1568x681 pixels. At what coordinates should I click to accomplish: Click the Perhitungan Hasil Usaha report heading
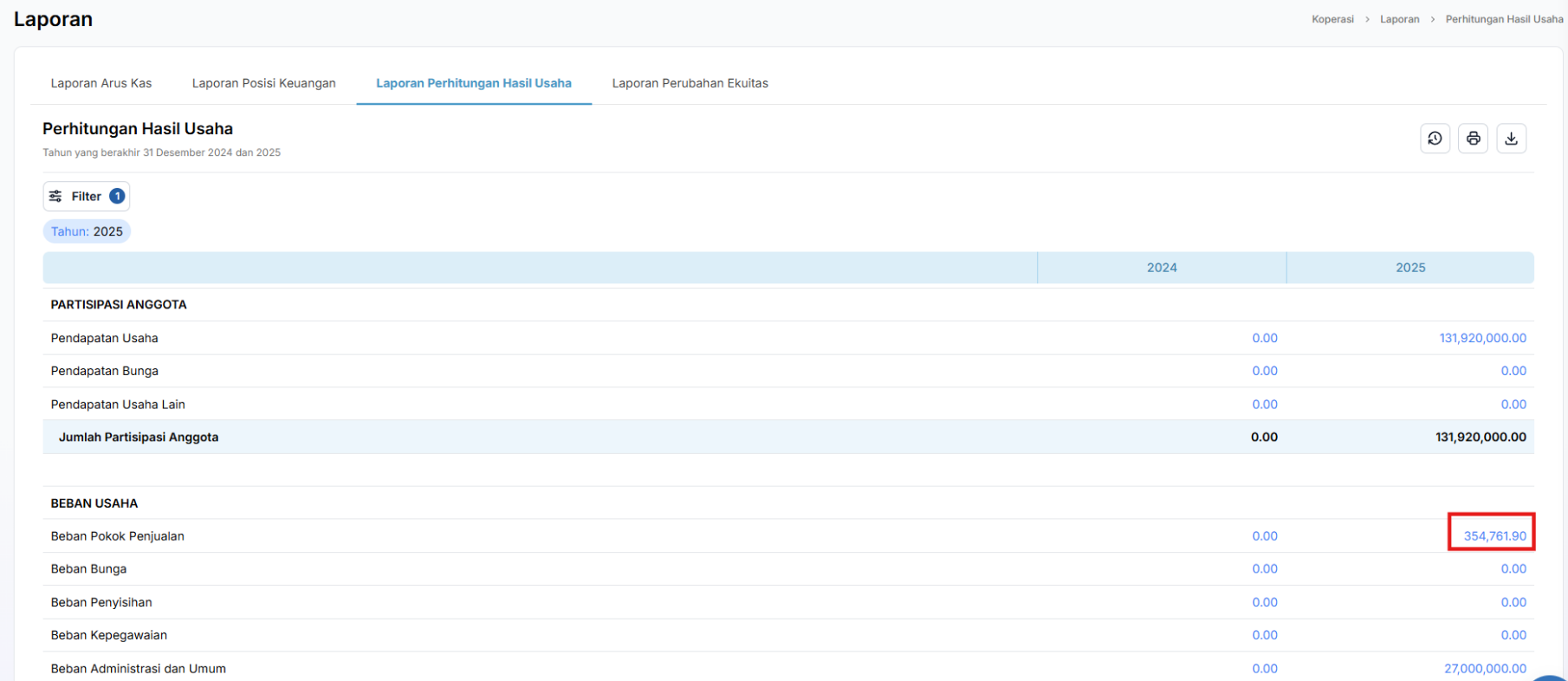pos(138,129)
